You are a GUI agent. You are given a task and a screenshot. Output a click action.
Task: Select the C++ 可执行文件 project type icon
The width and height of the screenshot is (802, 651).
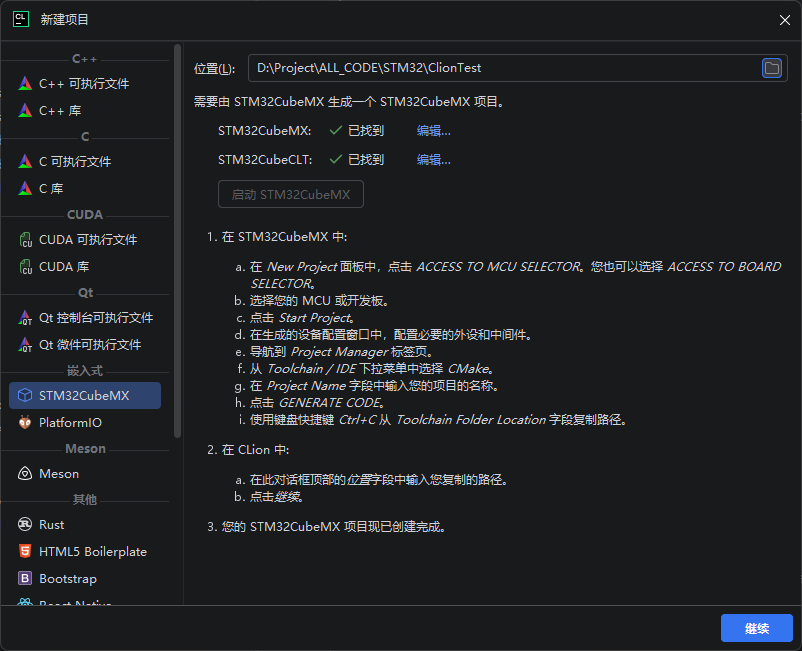[x=25, y=84]
